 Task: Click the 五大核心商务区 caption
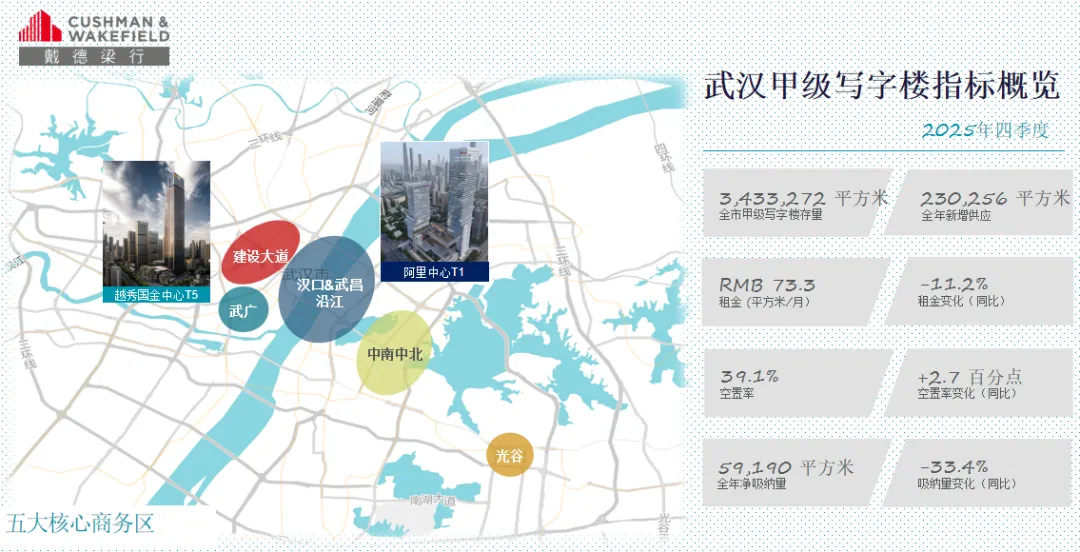tap(79, 524)
